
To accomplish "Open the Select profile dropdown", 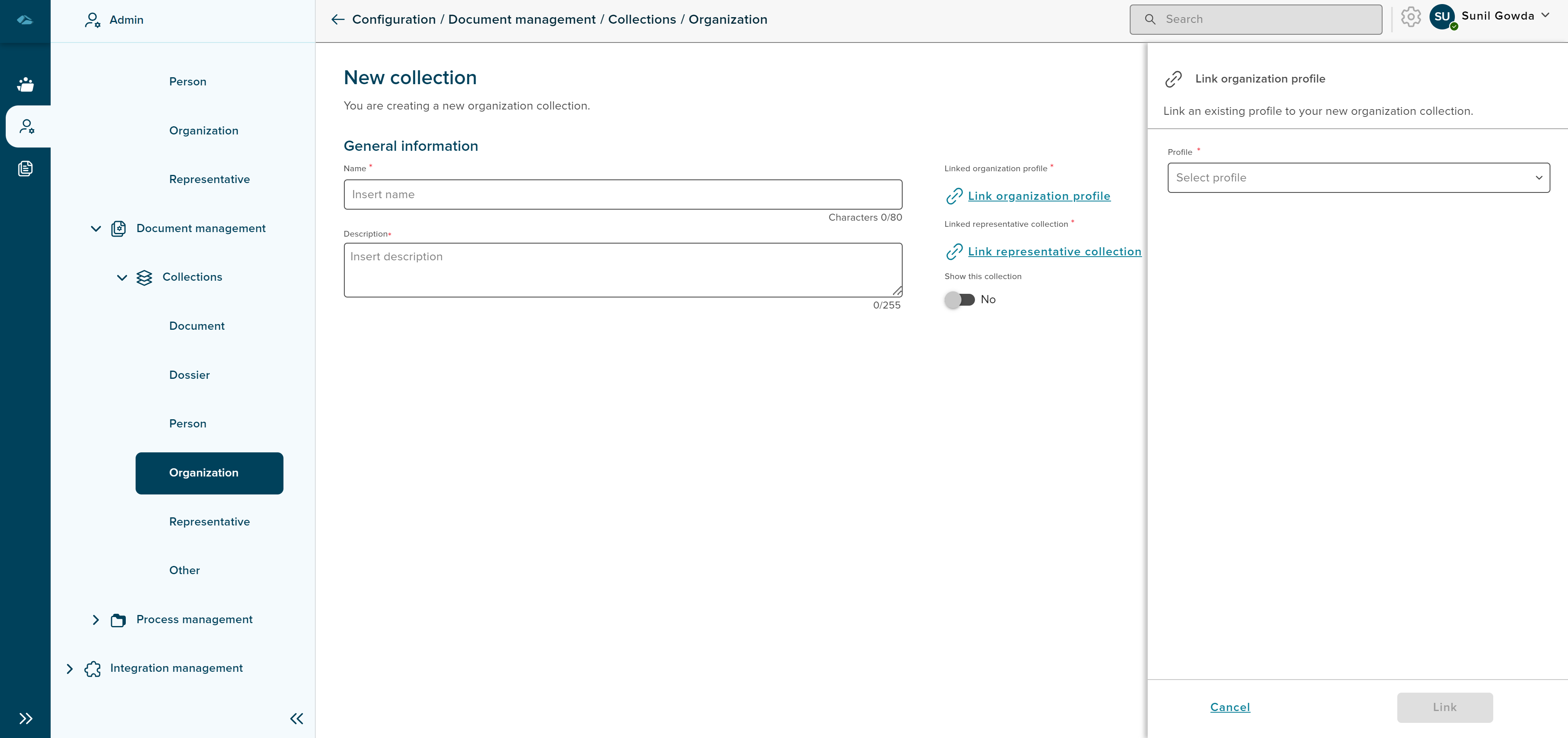I will 1358,178.
